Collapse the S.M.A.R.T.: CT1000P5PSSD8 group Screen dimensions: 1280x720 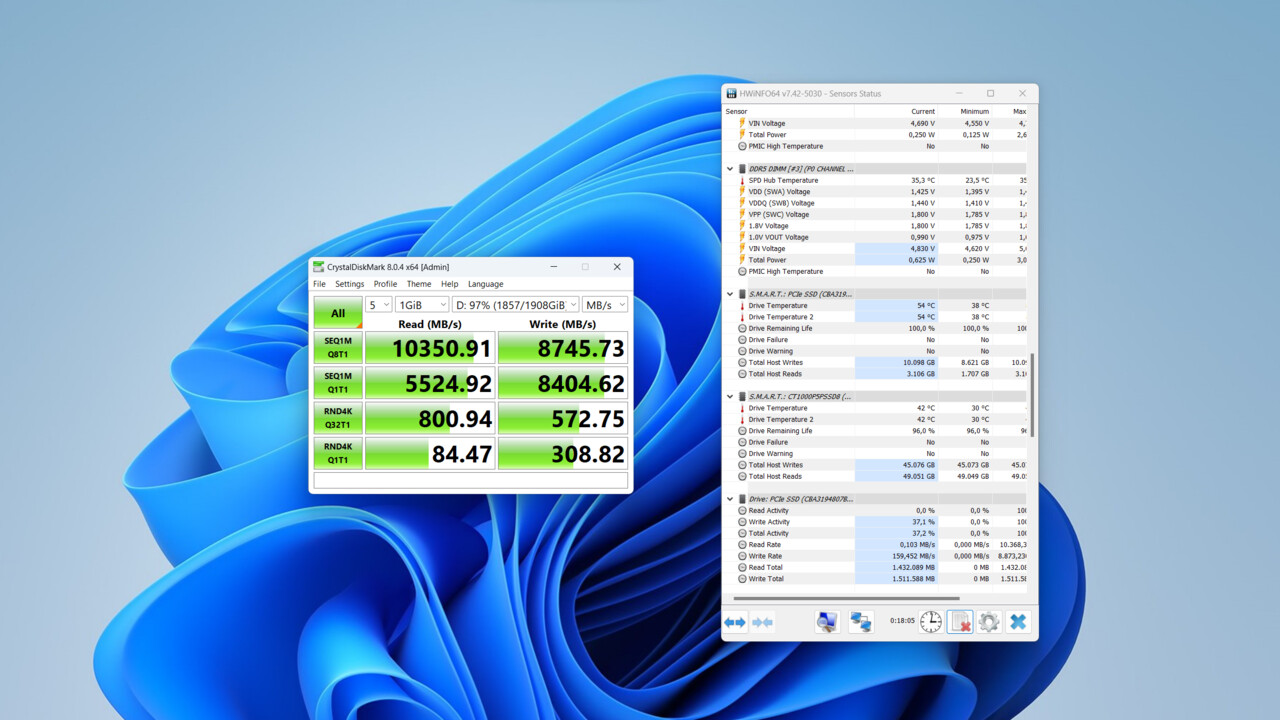[x=730, y=396]
